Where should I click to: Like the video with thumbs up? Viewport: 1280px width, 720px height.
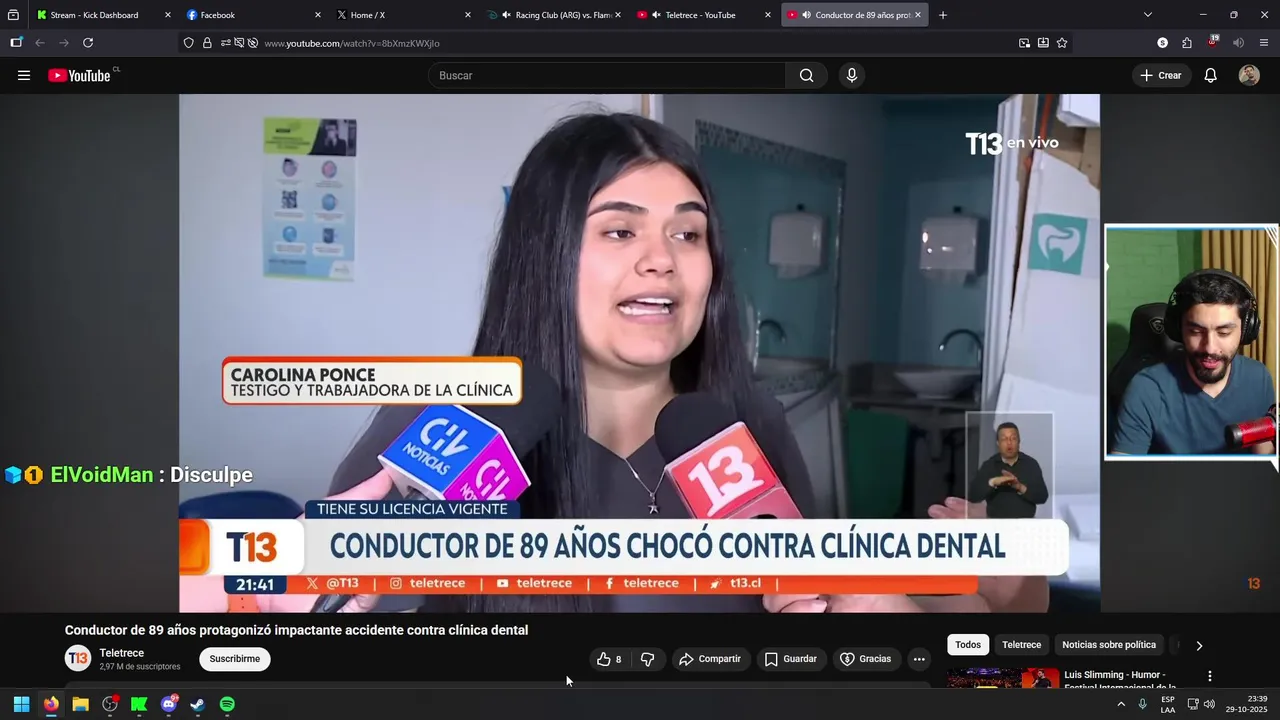point(610,659)
